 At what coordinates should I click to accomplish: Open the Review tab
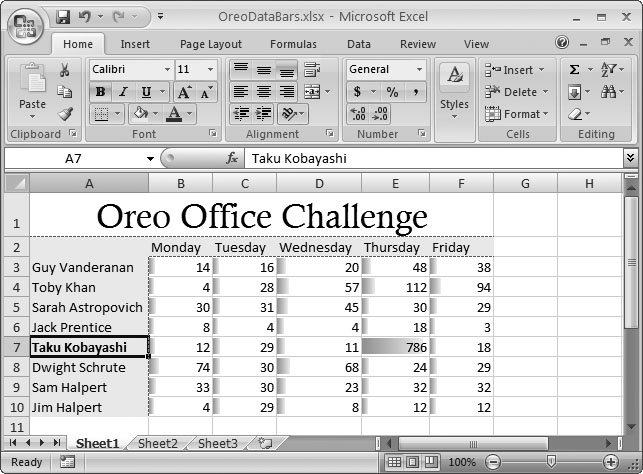coord(418,44)
